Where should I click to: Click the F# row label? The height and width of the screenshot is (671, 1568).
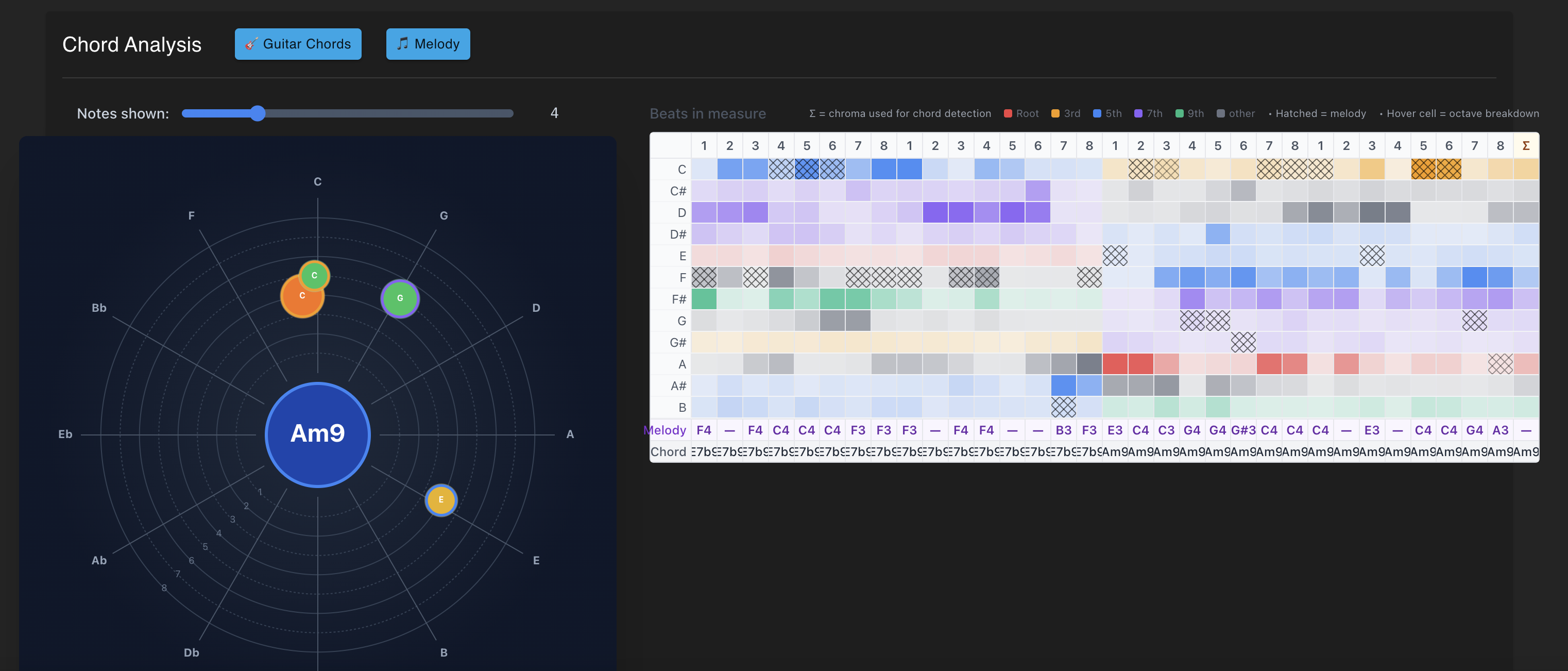[x=678, y=299]
